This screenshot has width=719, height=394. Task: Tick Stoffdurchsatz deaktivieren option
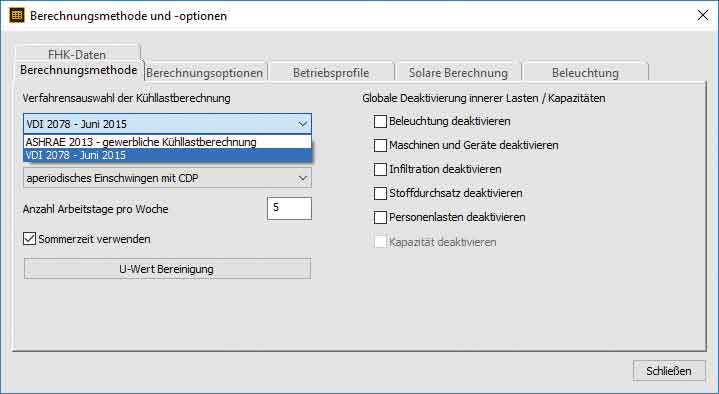(x=380, y=193)
